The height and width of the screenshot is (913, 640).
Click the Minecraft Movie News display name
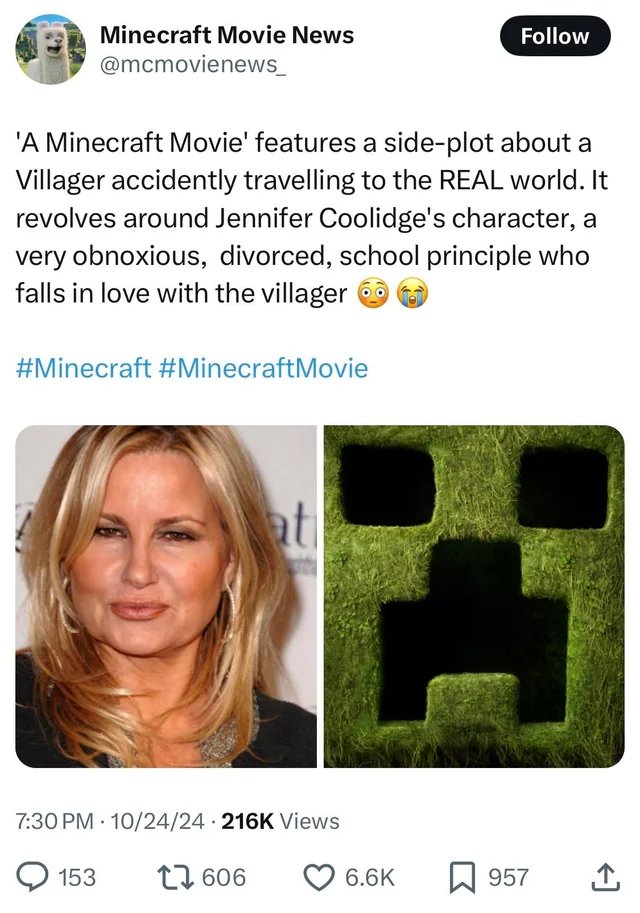227,35
